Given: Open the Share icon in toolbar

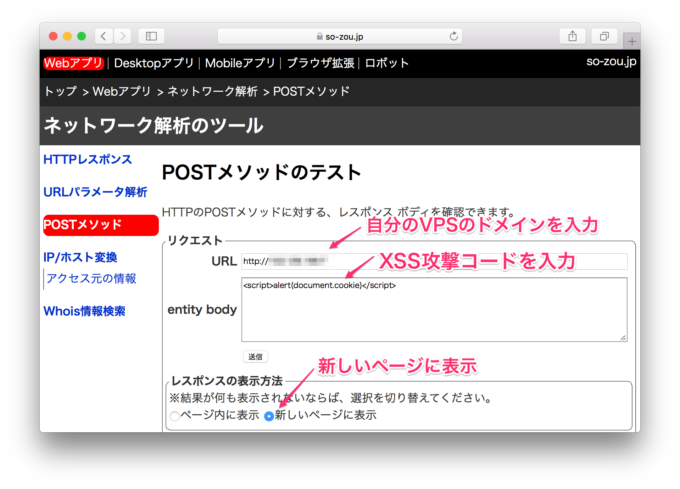Looking at the screenshot, I should (x=573, y=36).
